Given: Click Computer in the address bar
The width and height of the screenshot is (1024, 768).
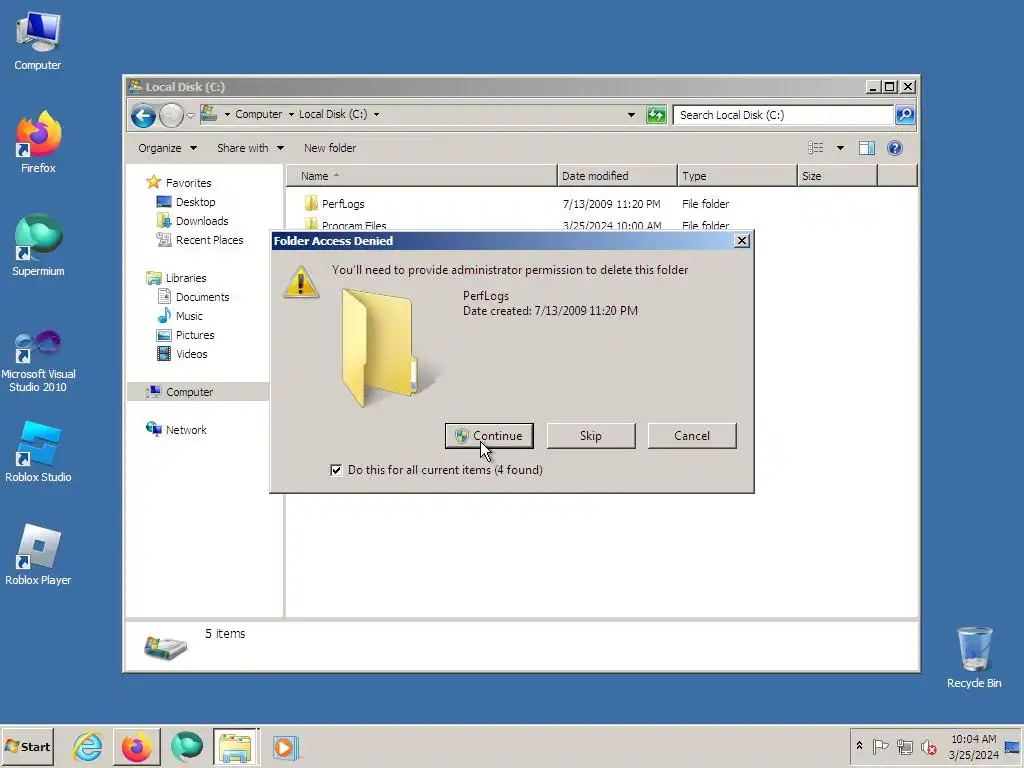Looking at the screenshot, I should point(259,114).
